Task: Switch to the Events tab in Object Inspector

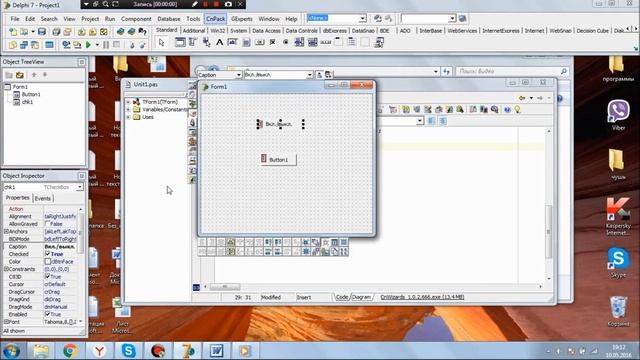Action: point(42,198)
